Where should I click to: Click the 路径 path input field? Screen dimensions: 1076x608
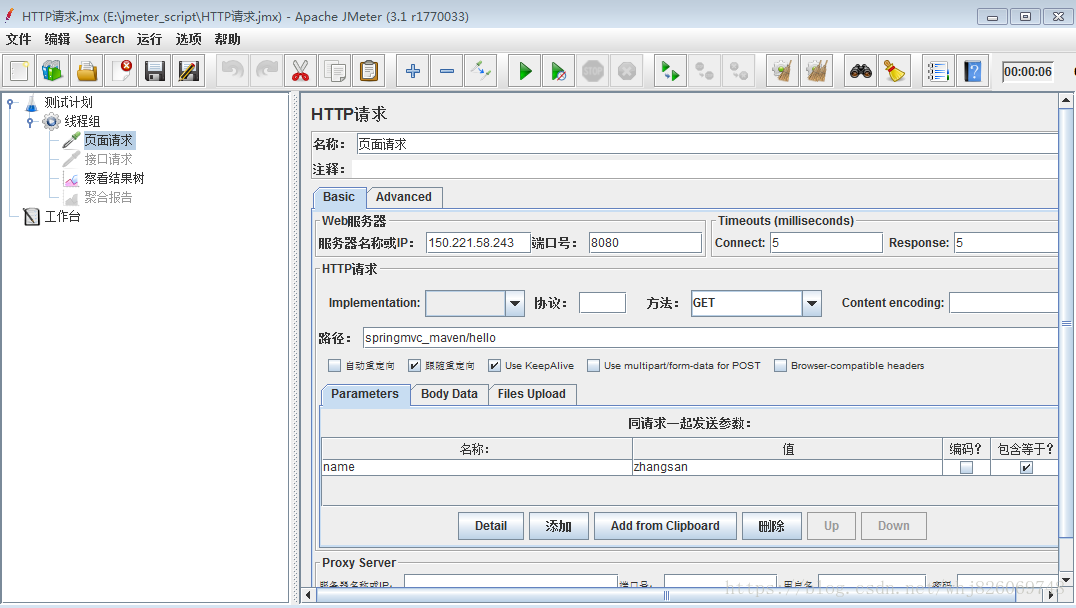pyautogui.click(x=710, y=338)
